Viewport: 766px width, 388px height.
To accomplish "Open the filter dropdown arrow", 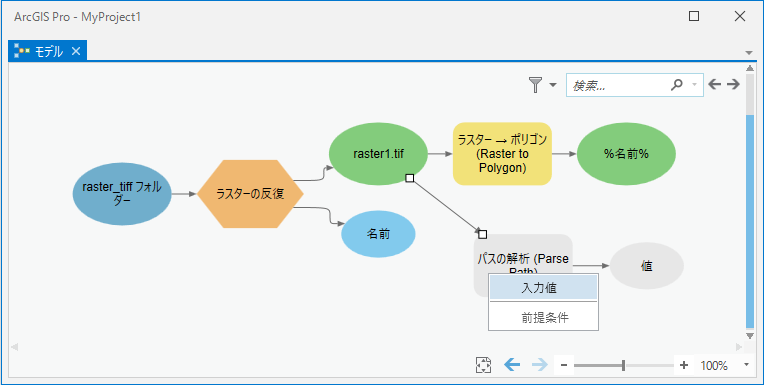I will [553, 85].
